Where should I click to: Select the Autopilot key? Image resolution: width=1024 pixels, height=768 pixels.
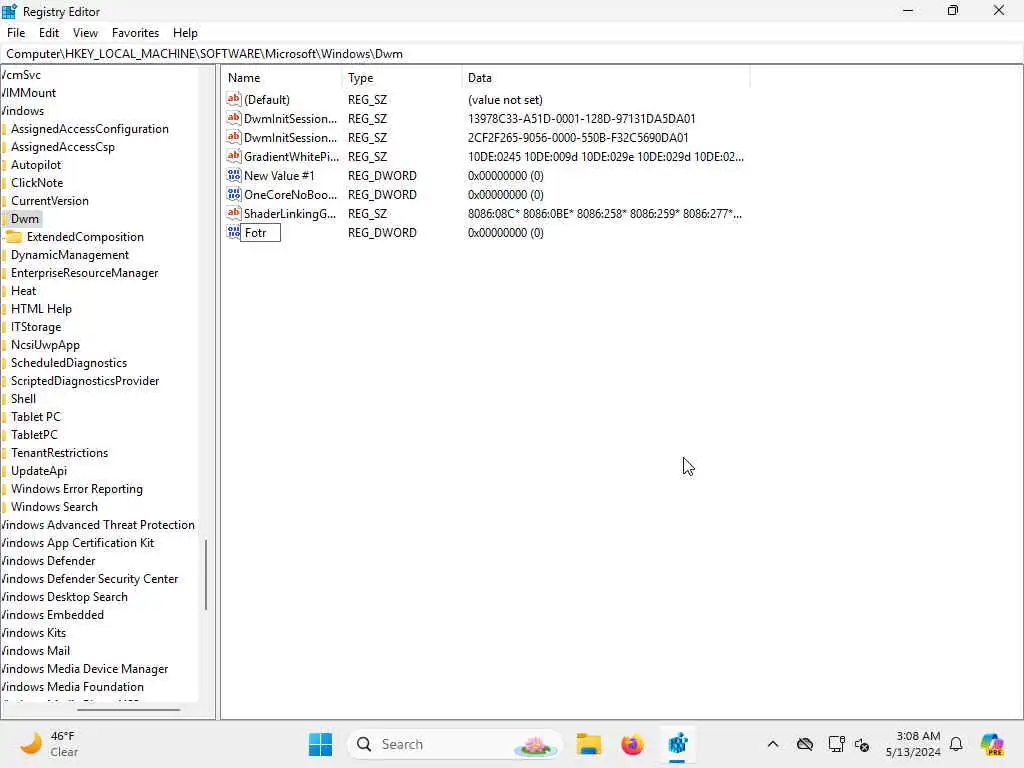click(x=36, y=165)
